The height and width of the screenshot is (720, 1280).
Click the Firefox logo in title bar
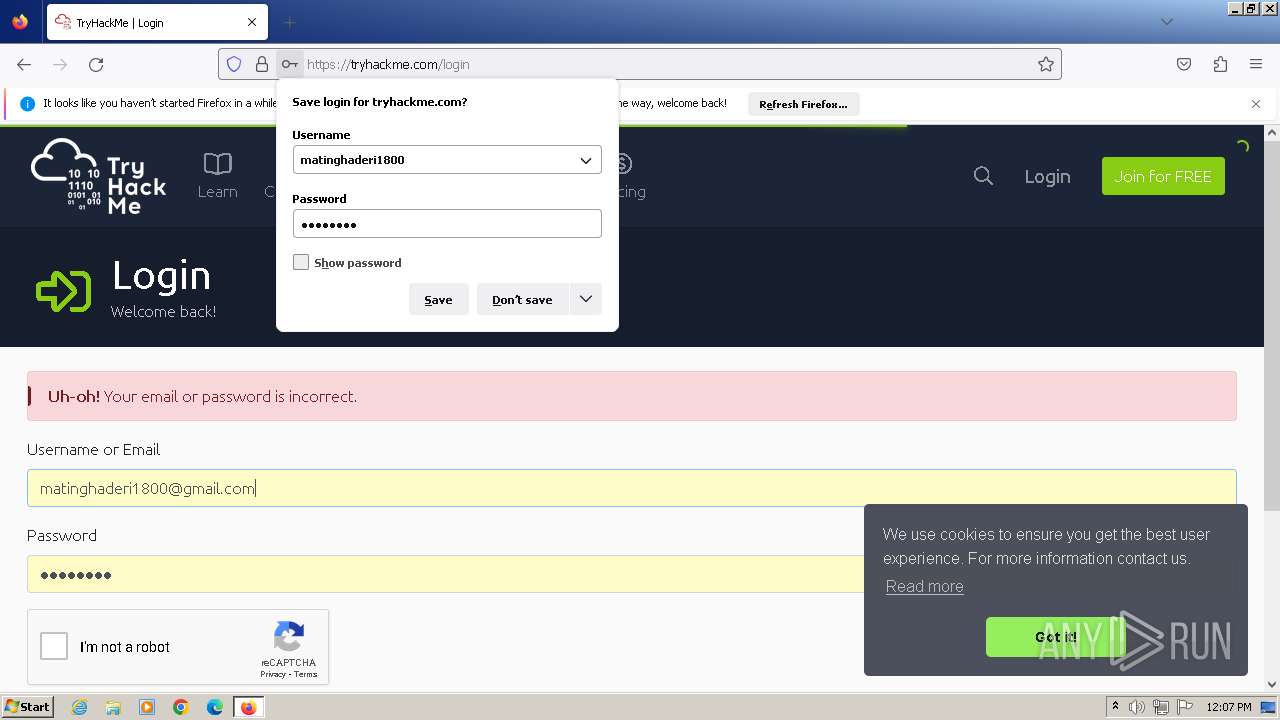(20, 21)
